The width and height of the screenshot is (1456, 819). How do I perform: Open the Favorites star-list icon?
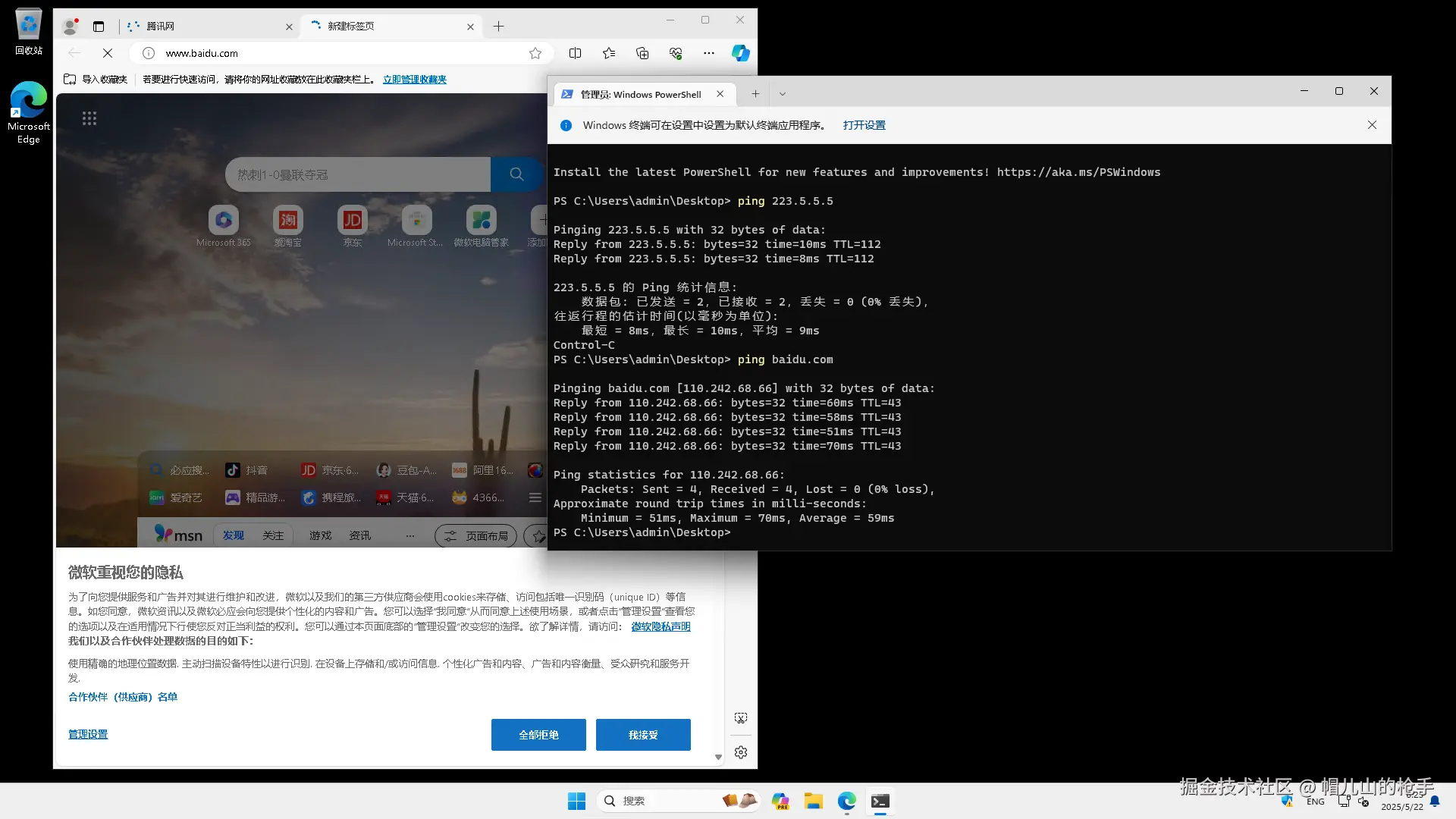(x=608, y=53)
